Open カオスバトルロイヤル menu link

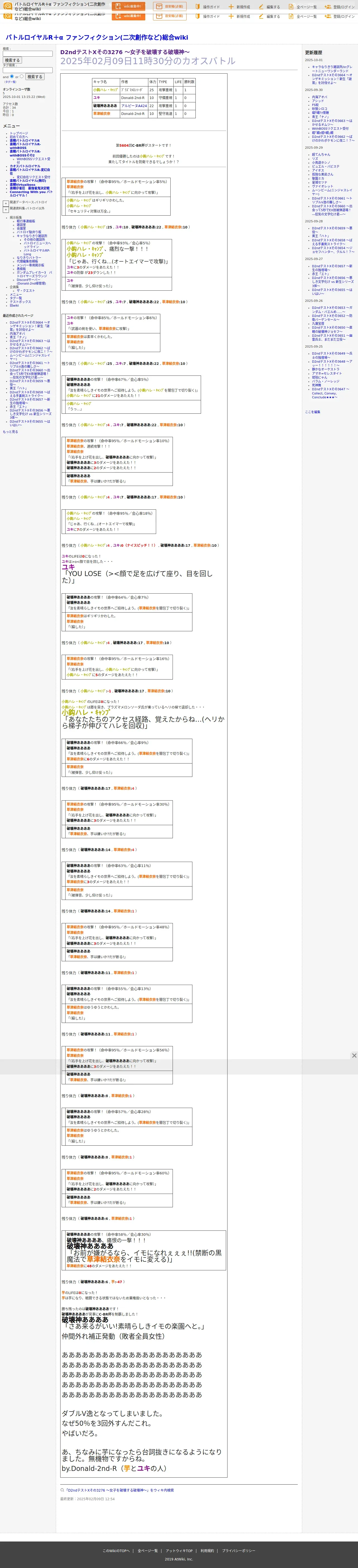point(25,166)
